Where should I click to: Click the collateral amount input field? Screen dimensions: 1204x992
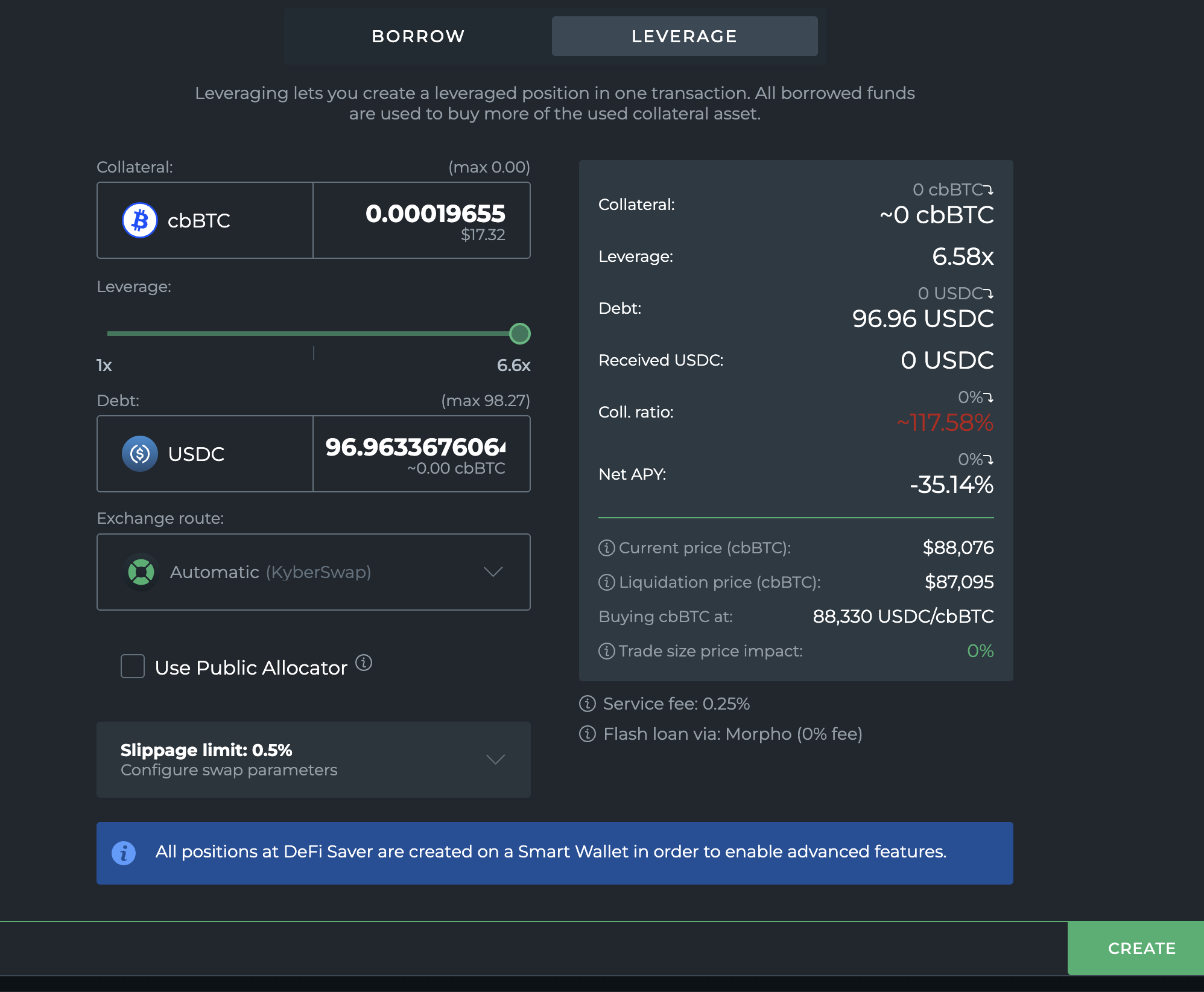point(422,220)
